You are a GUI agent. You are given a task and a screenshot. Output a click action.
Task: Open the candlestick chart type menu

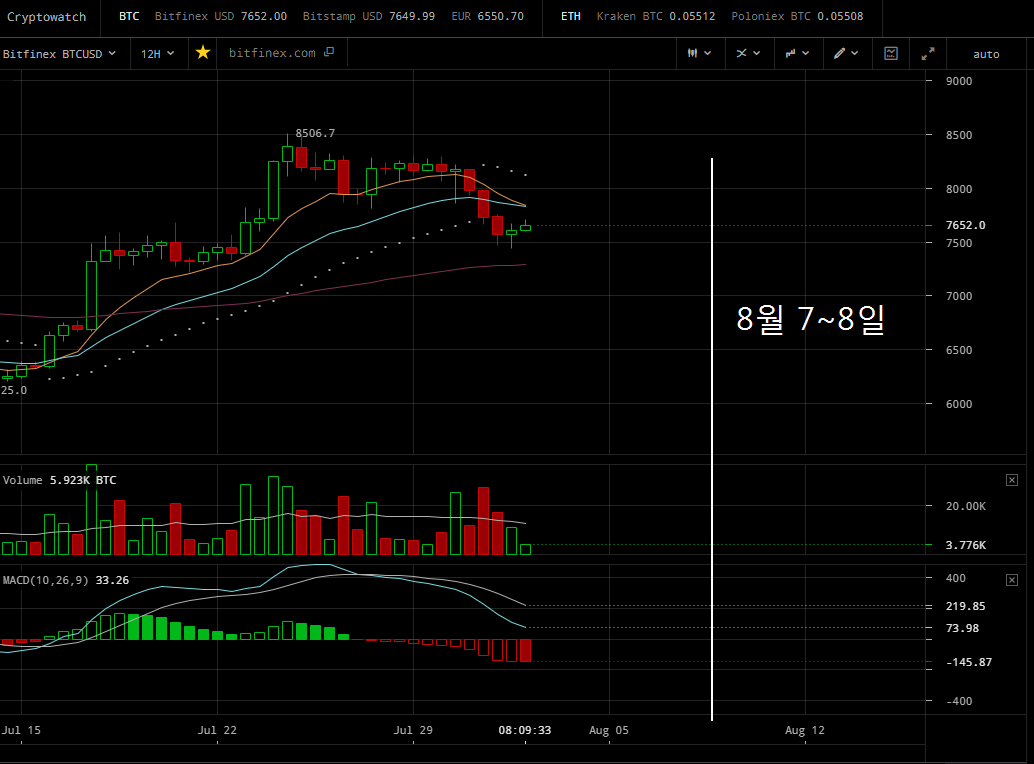[700, 53]
